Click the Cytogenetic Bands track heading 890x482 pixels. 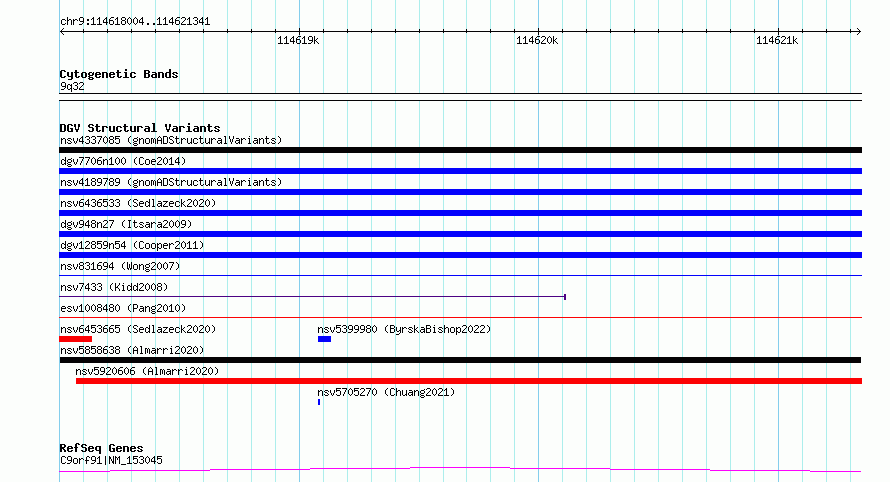pyautogui.click(x=119, y=74)
